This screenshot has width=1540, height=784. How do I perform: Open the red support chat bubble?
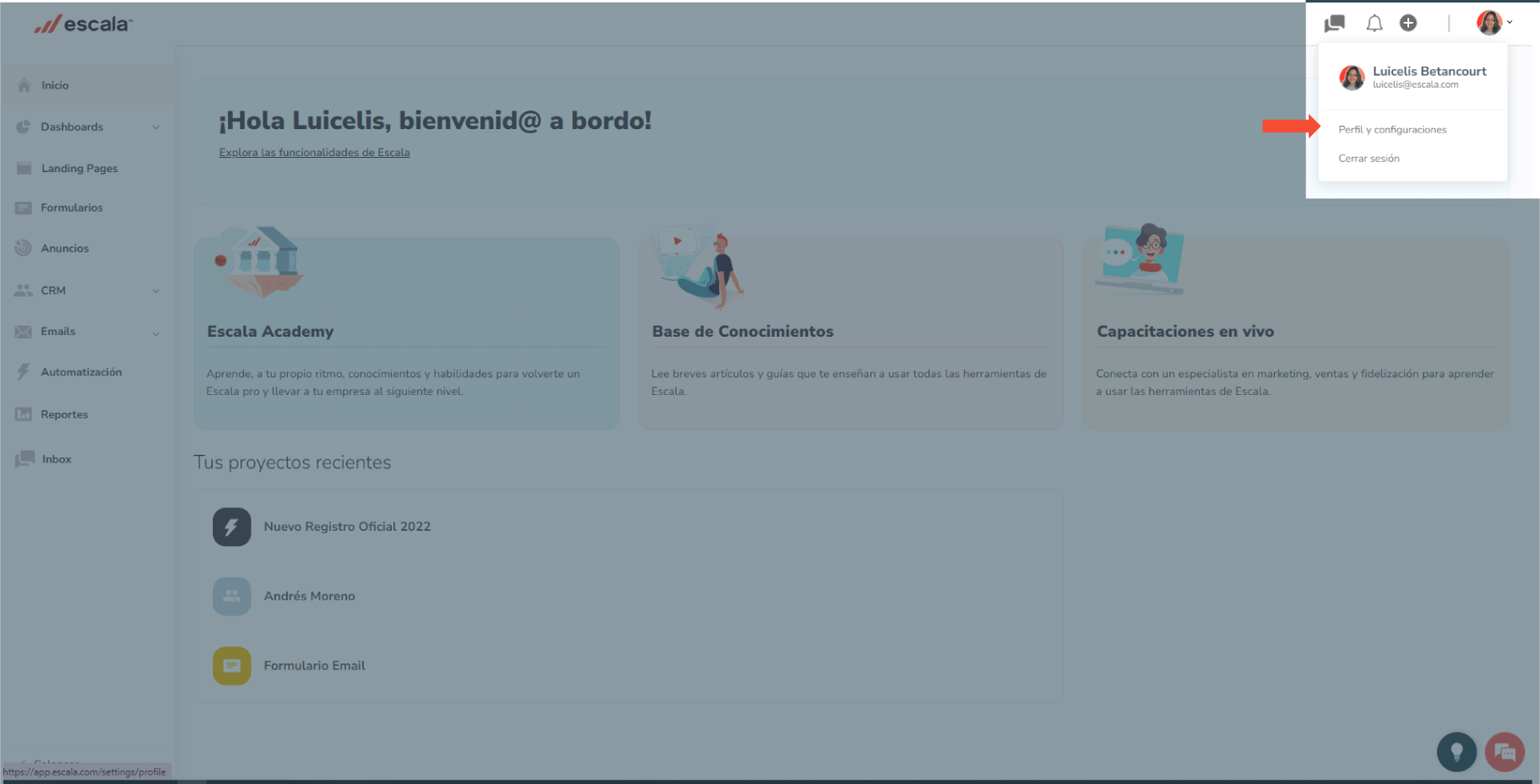point(1505,752)
